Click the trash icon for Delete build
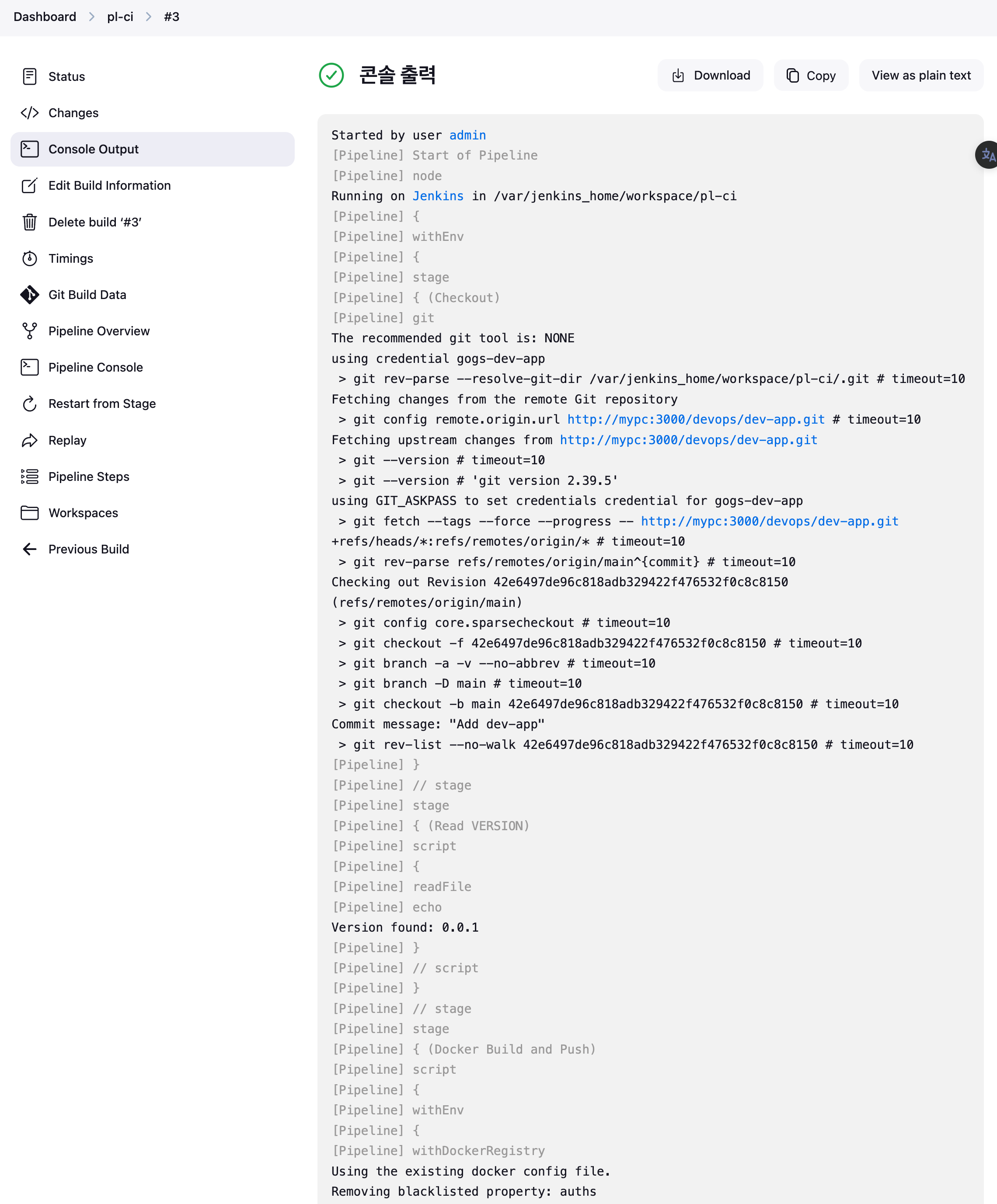 (30, 222)
